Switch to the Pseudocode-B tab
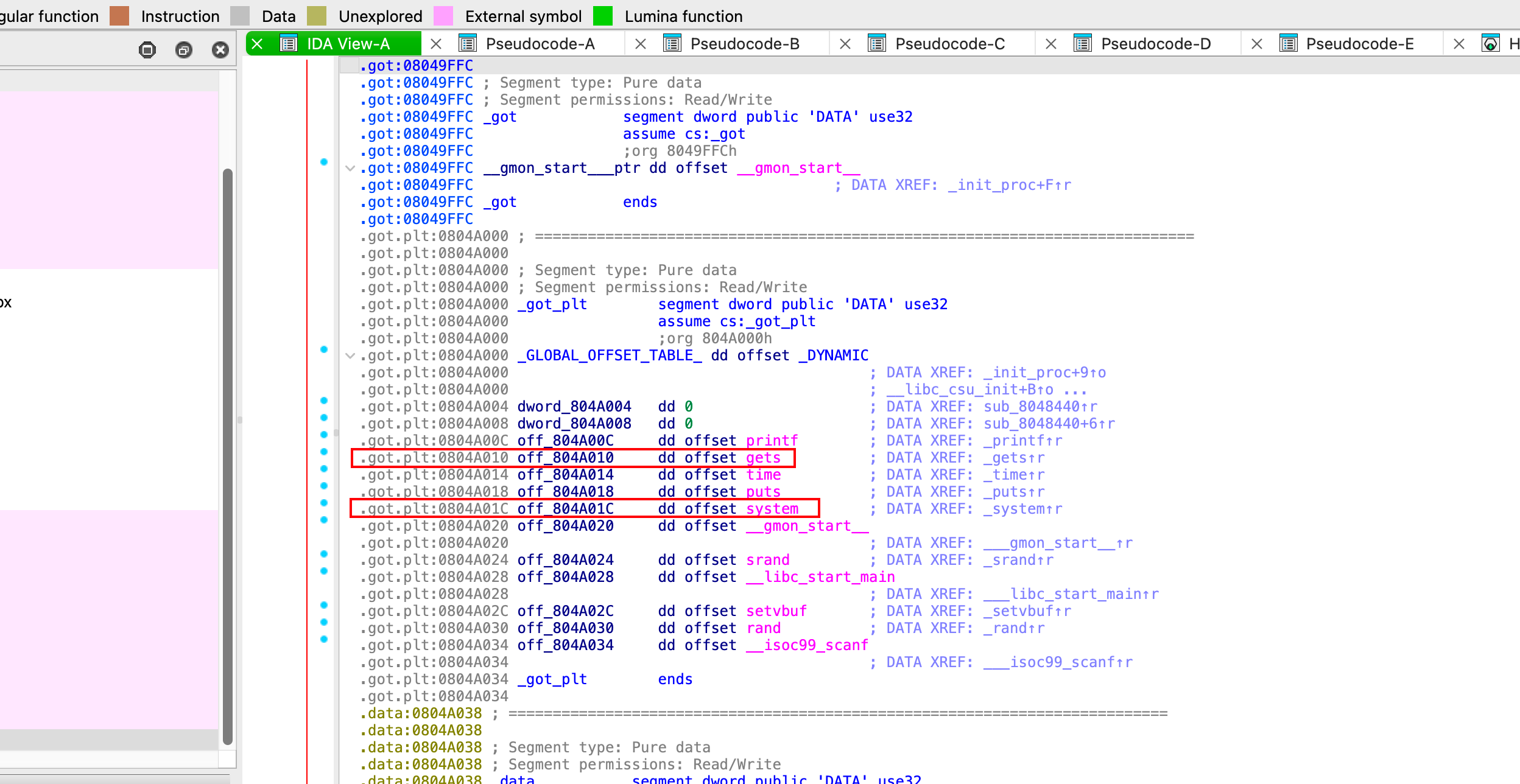 (744, 44)
